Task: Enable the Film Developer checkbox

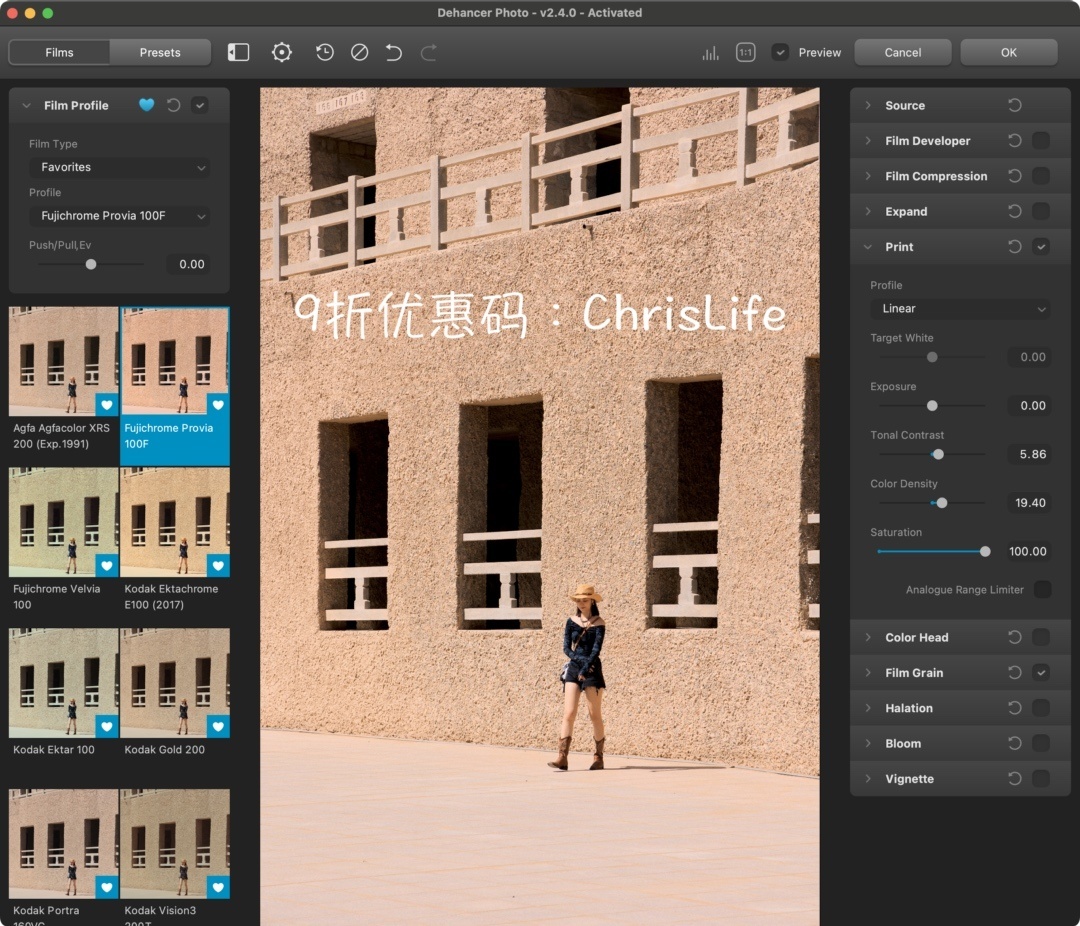Action: [x=1041, y=141]
